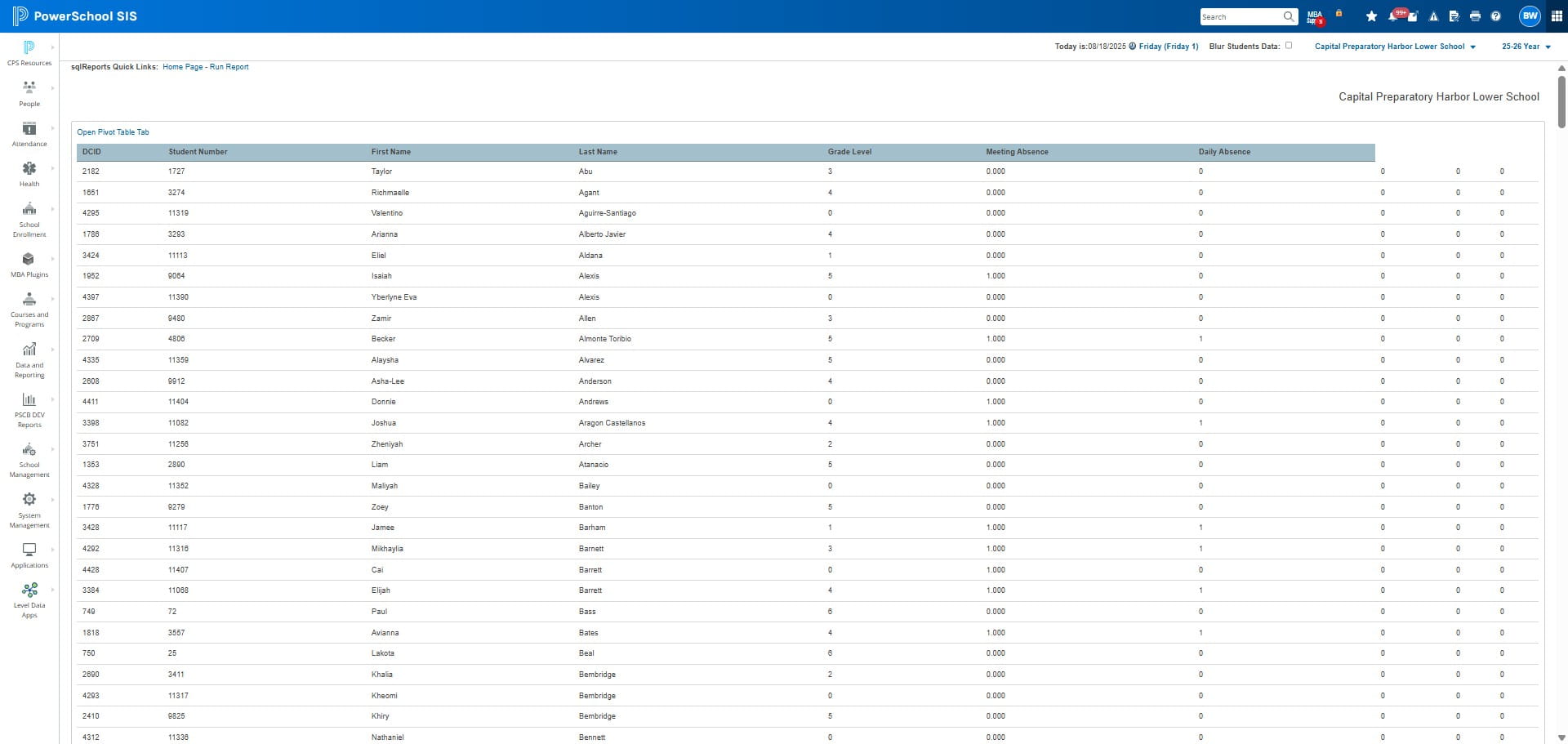The height and width of the screenshot is (744, 1568).
Task: Expand the Level Data Apps arrow
Action: pos(53,590)
